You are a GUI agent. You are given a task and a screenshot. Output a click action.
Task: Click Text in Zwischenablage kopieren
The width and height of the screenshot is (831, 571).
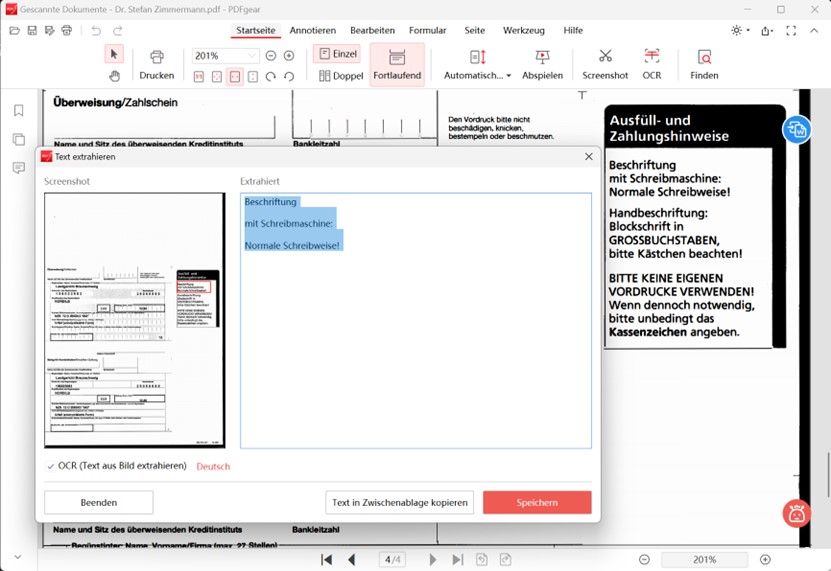[400, 502]
